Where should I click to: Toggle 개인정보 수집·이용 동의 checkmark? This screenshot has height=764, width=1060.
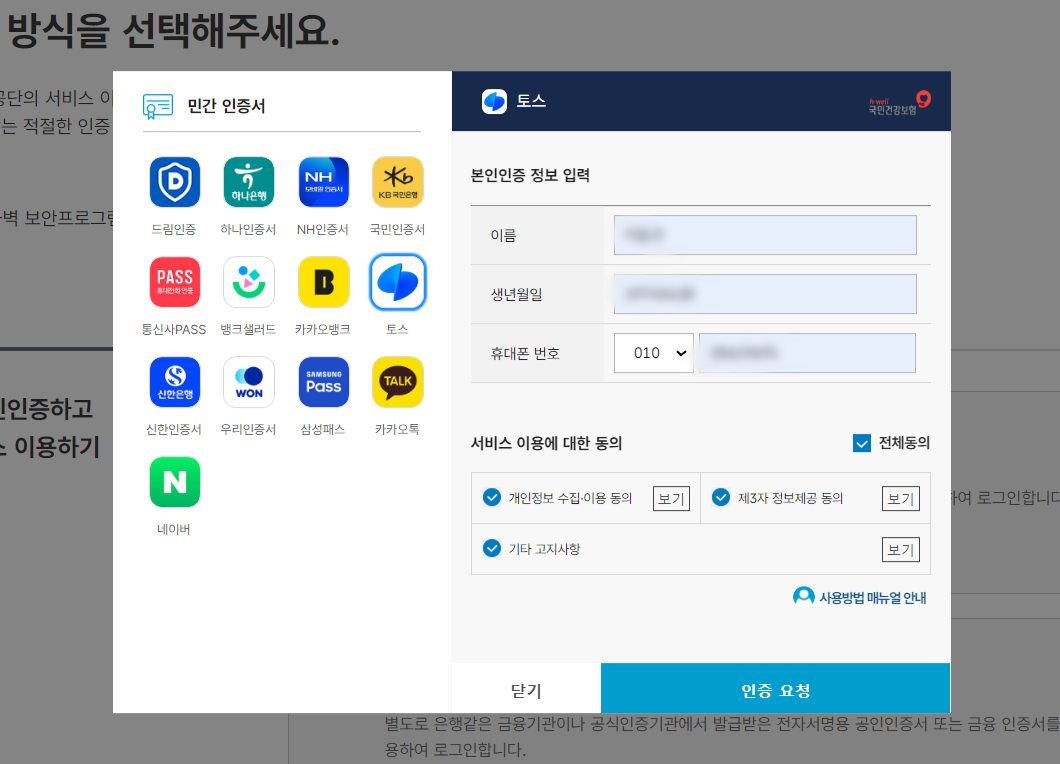click(x=491, y=497)
